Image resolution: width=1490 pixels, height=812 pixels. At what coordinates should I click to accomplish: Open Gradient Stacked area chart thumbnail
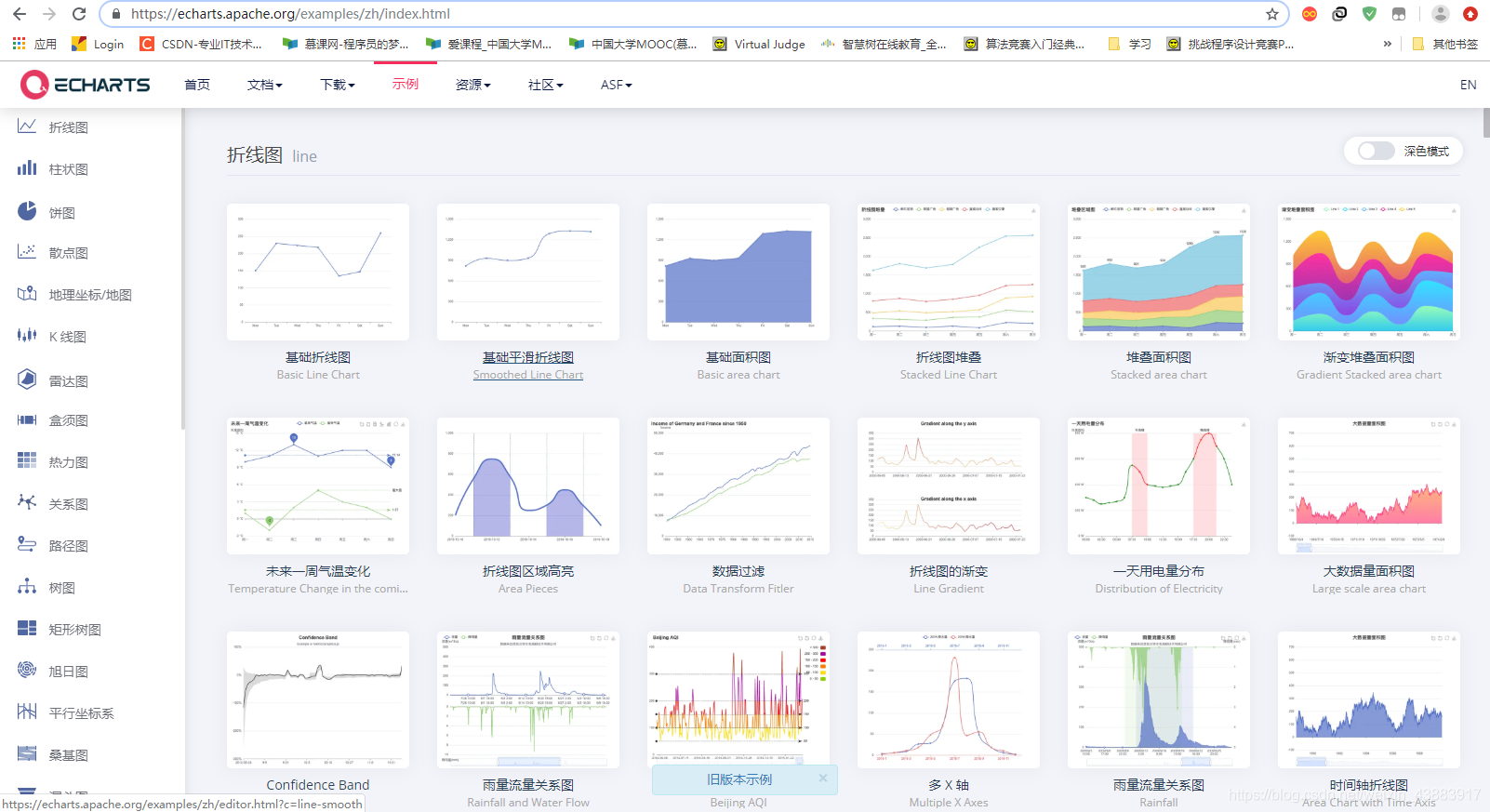(x=1369, y=272)
